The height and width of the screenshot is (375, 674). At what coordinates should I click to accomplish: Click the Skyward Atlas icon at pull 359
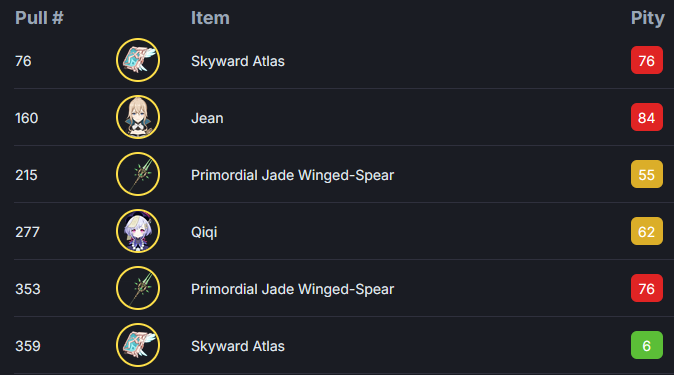coord(138,345)
